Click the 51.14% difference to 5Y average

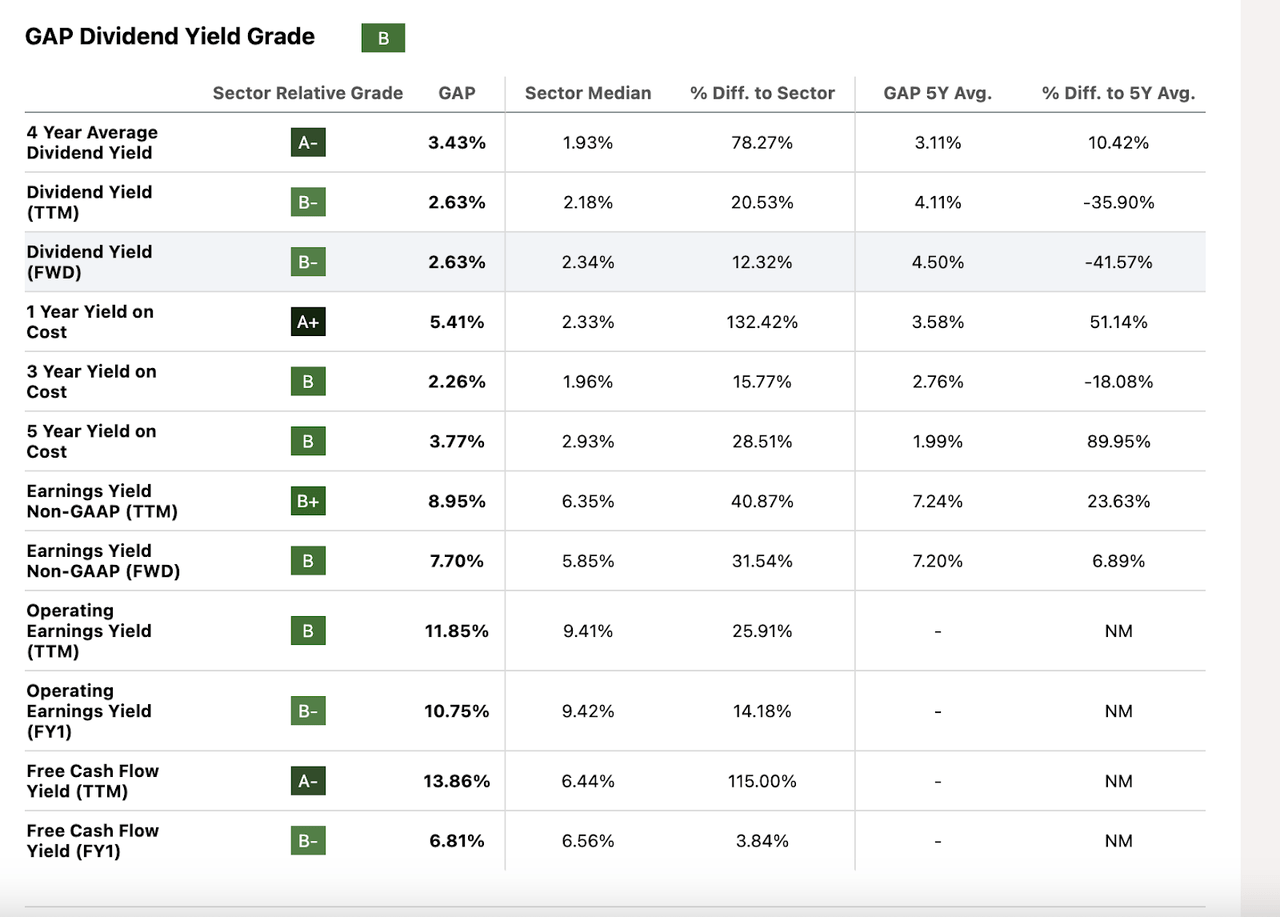1118,322
